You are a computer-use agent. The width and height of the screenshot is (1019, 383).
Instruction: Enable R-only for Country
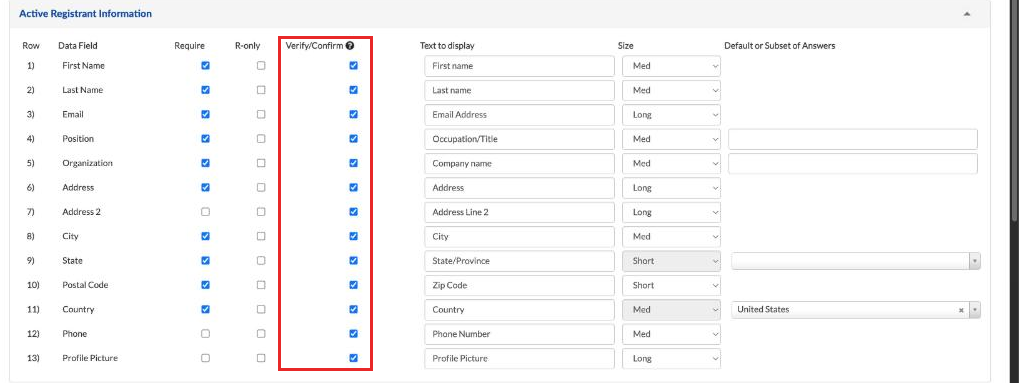point(261,310)
